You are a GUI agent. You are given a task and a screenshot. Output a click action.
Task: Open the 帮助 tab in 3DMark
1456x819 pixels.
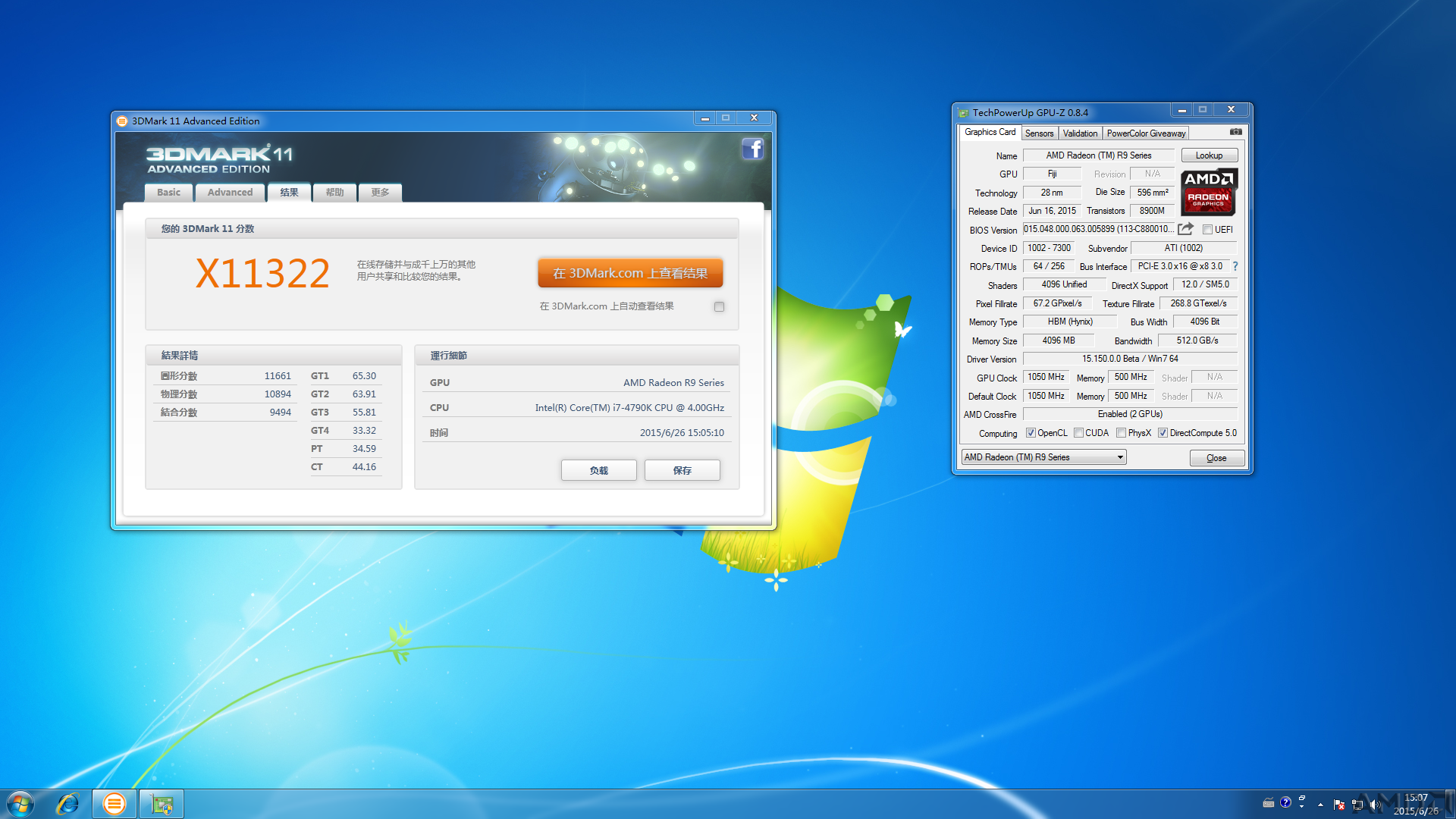[334, 193]
